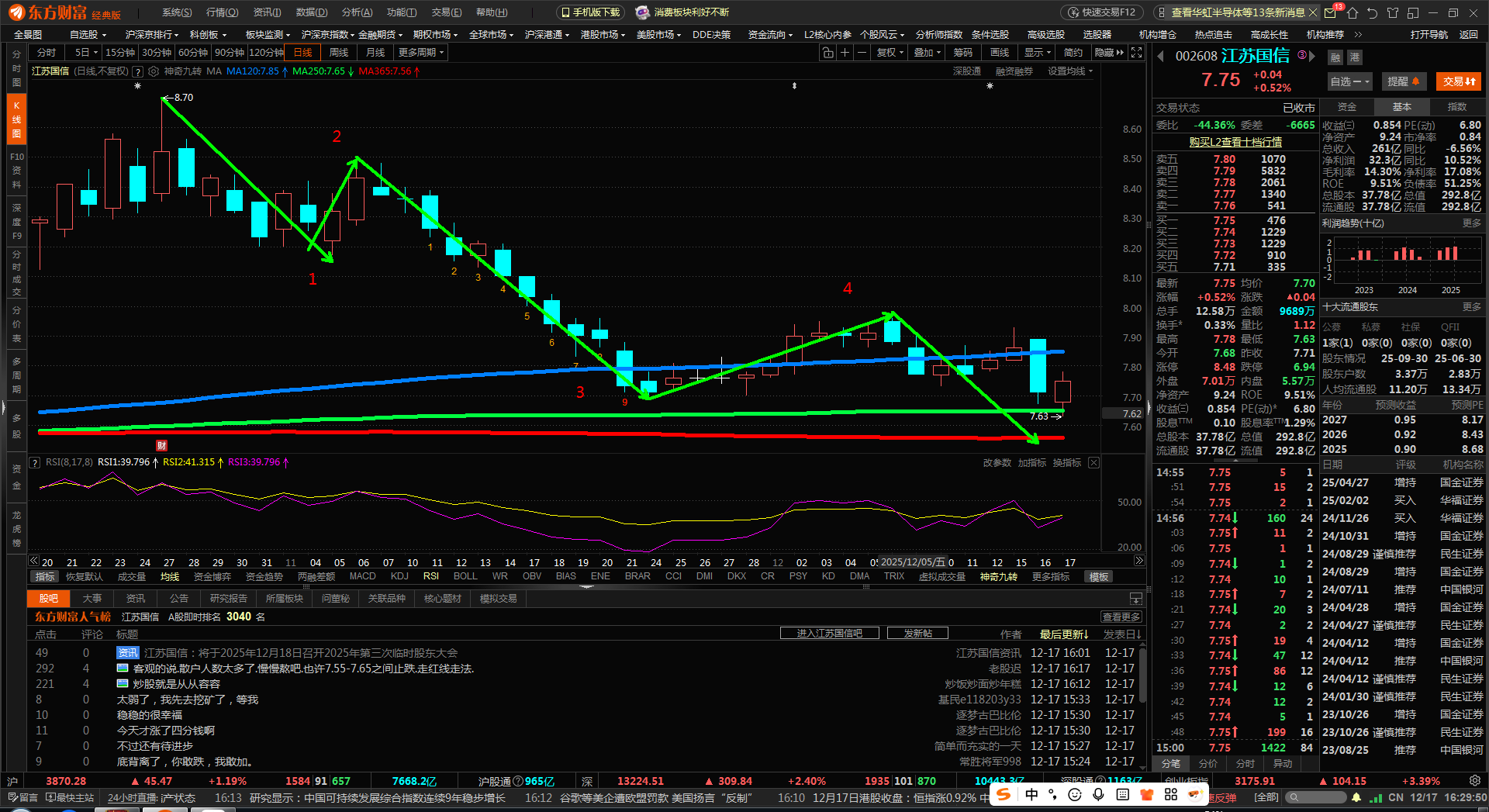Expand the 更多周期 period dropdown

tap(420, 53)
